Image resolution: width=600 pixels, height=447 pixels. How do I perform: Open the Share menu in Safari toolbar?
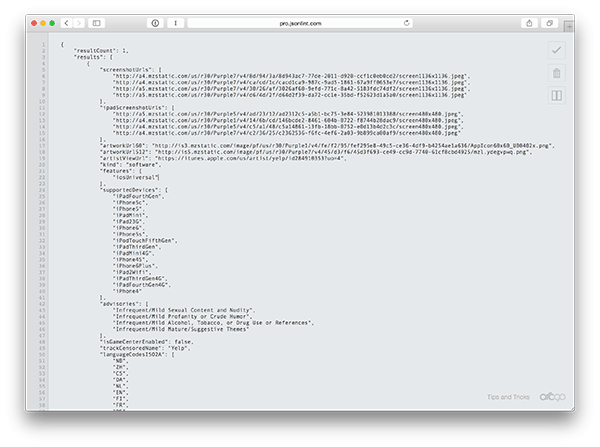coord(551,22)
